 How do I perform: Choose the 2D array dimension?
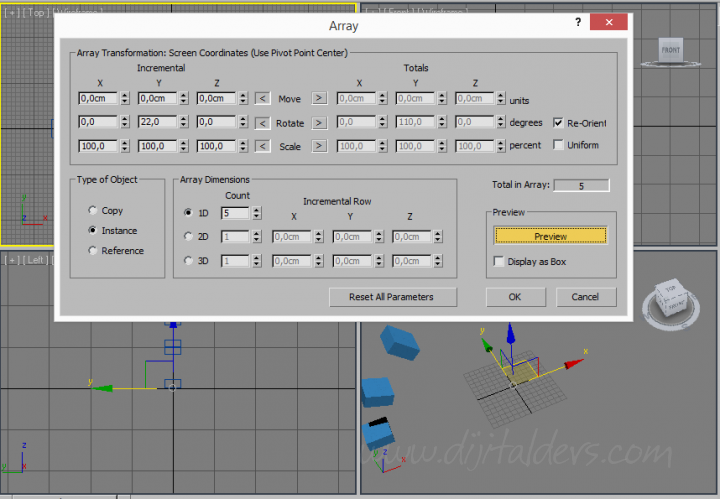(189, 237)
